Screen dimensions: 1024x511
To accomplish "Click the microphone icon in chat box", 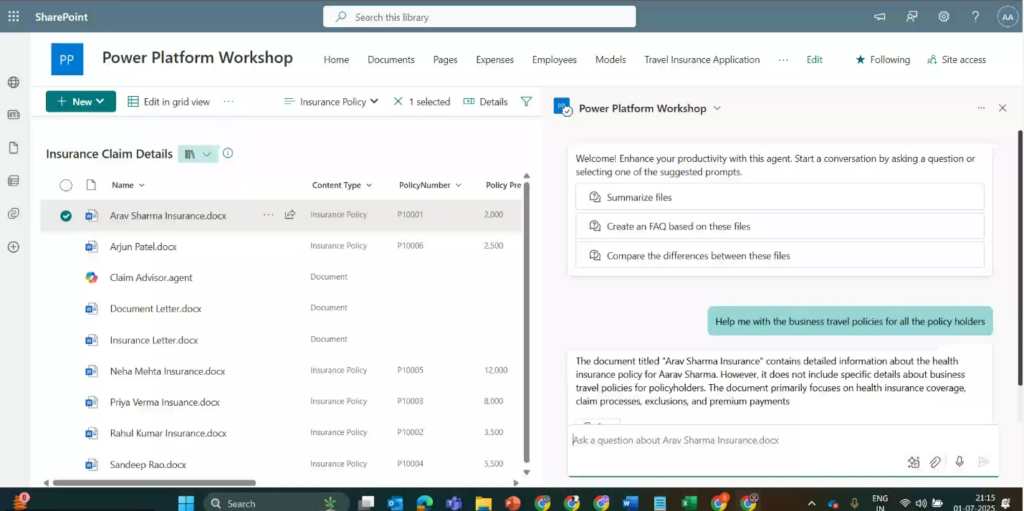I will 959,461.
